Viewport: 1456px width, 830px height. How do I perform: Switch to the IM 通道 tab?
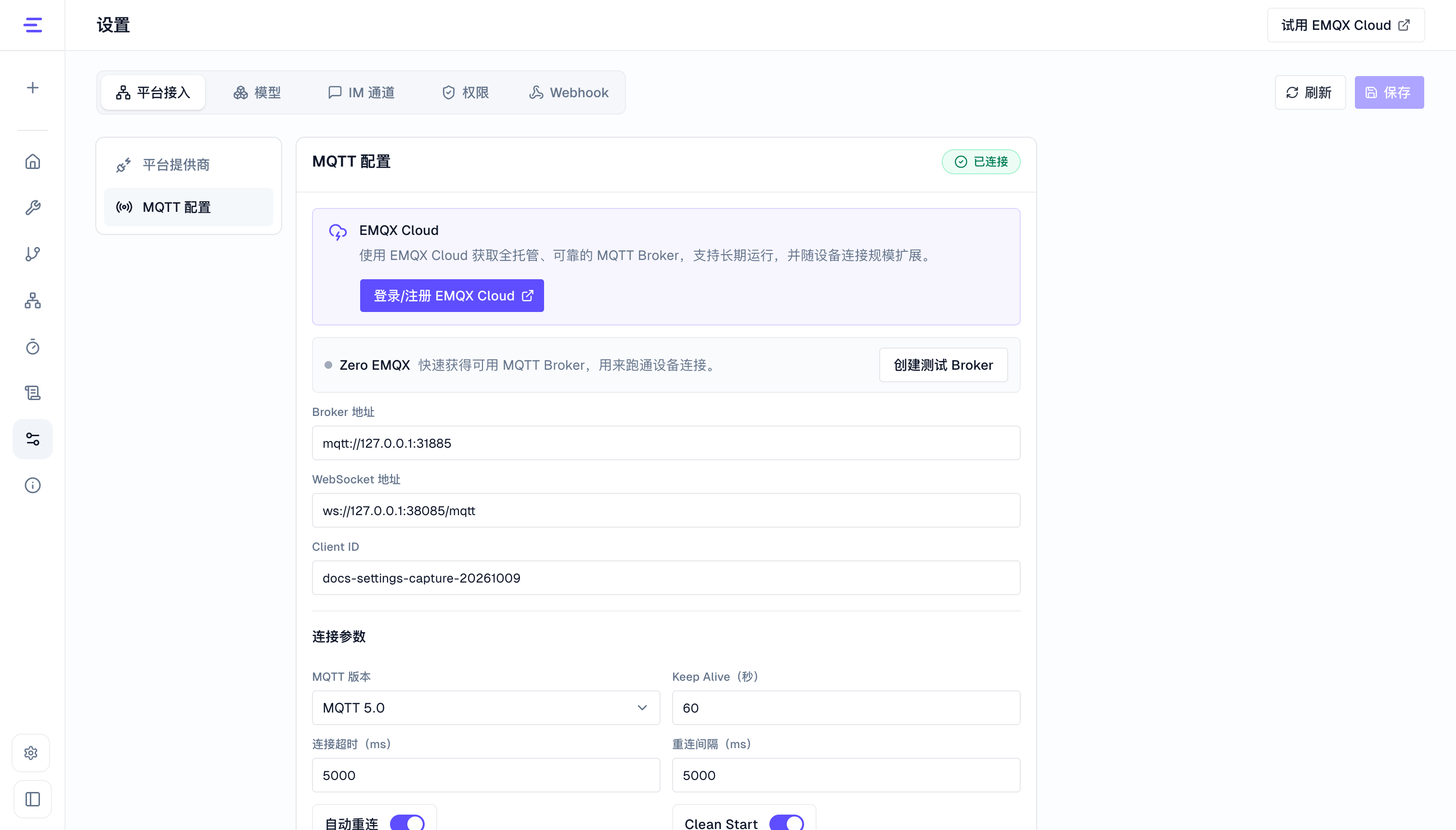(x=362, y=92)
